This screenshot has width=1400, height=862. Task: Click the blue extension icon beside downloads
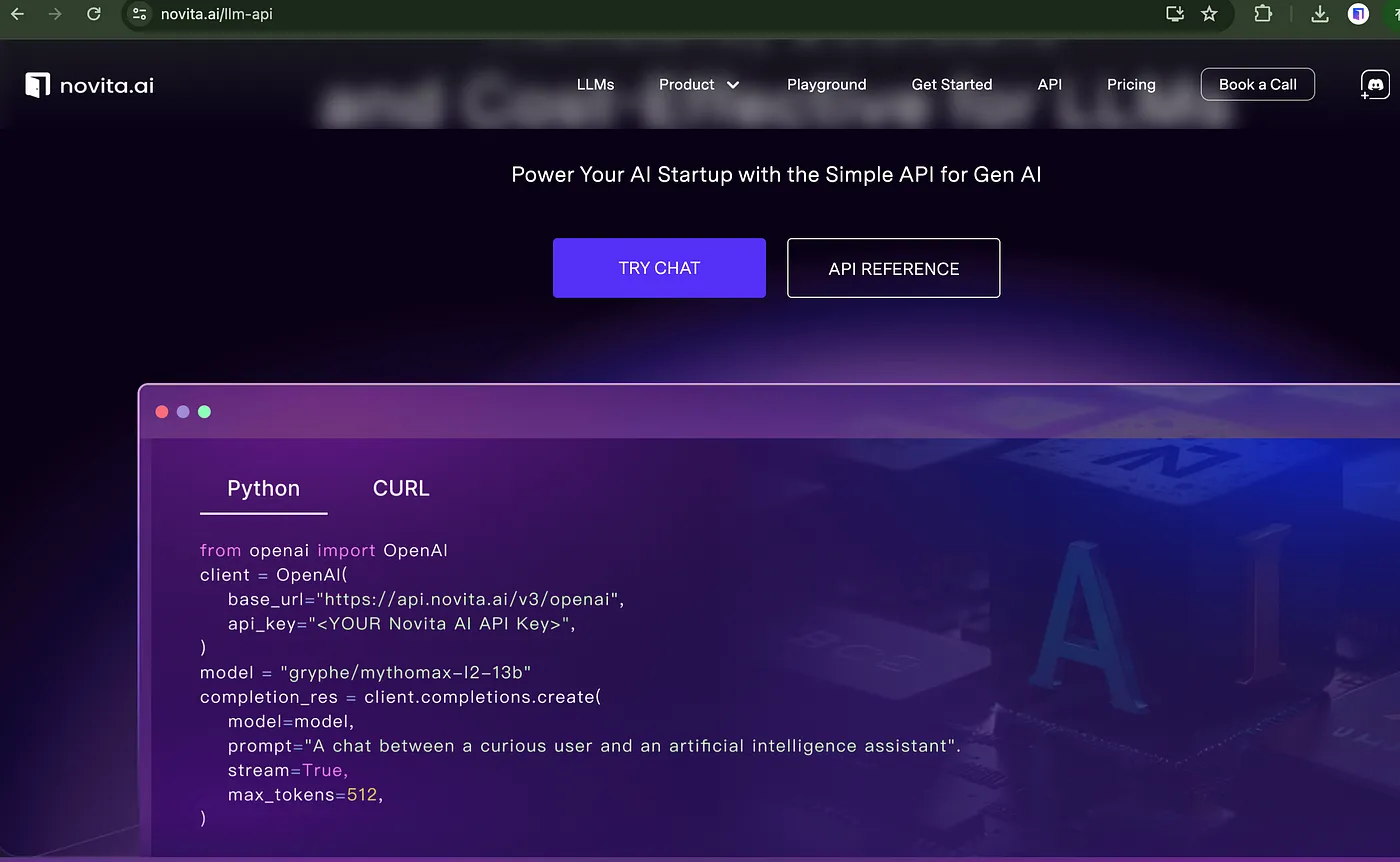tap(1358, 14)
